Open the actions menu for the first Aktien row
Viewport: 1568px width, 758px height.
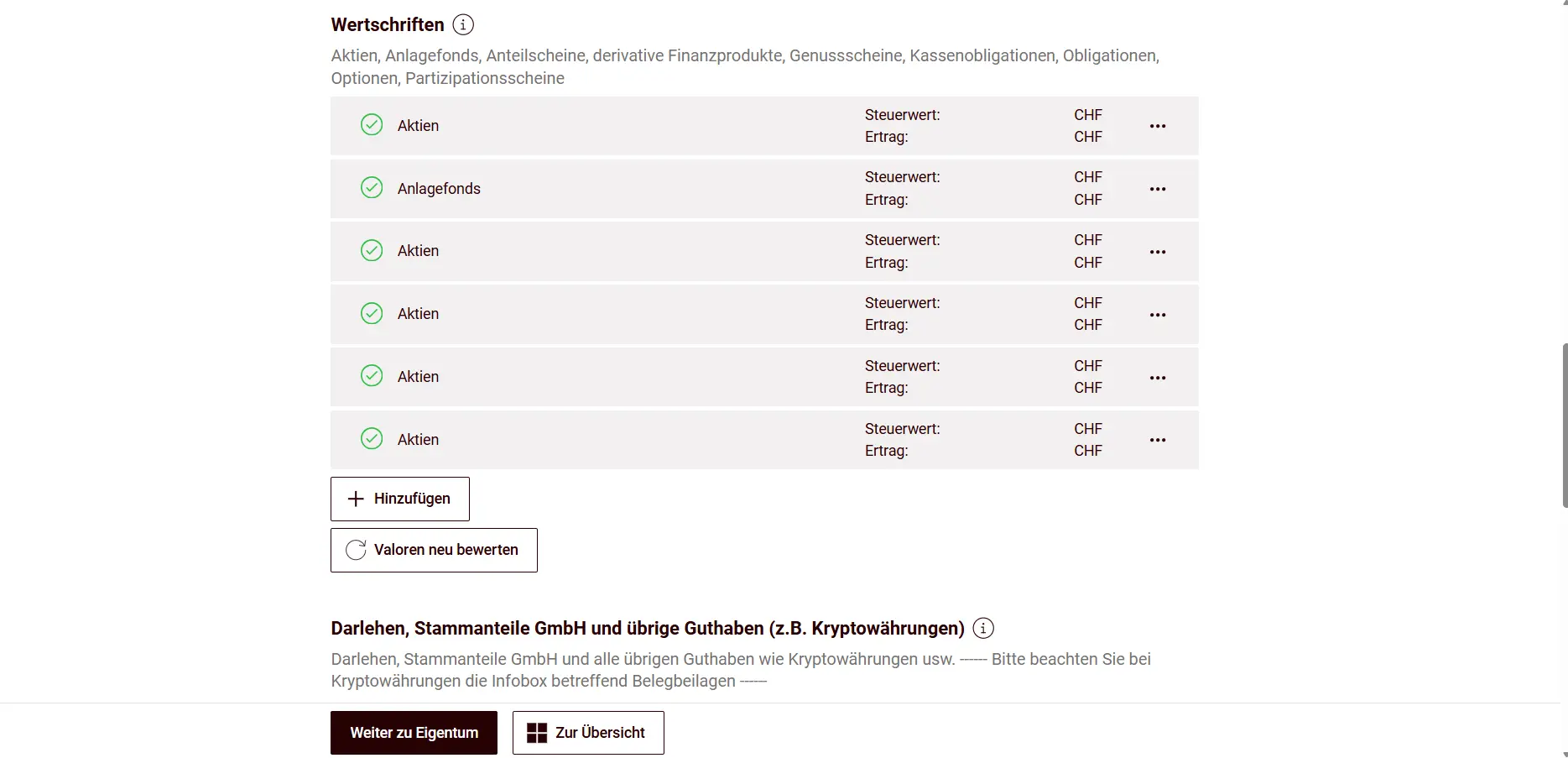[x=1158, y=125]
